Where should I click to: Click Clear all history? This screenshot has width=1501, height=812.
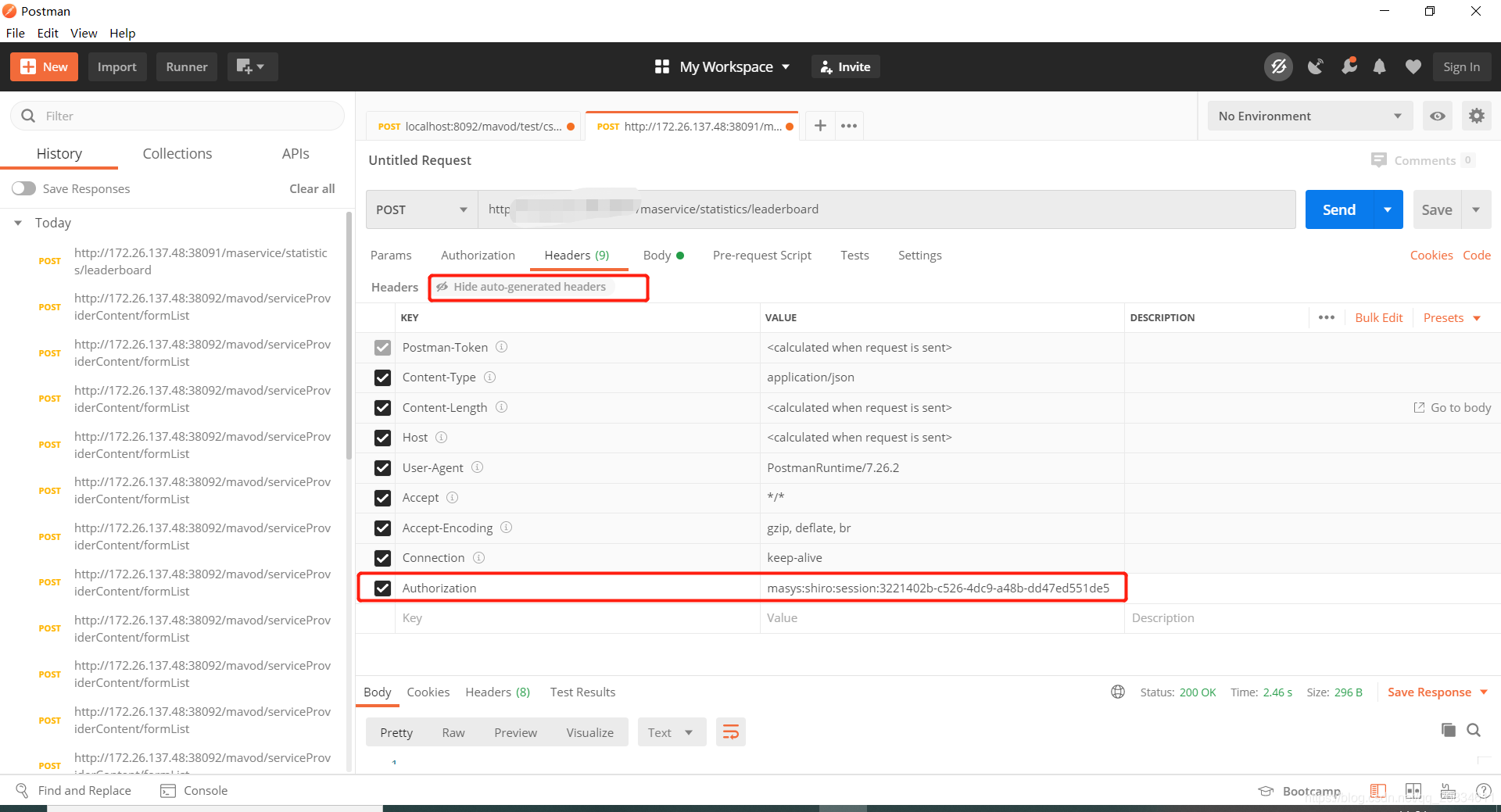click(312, 188)
